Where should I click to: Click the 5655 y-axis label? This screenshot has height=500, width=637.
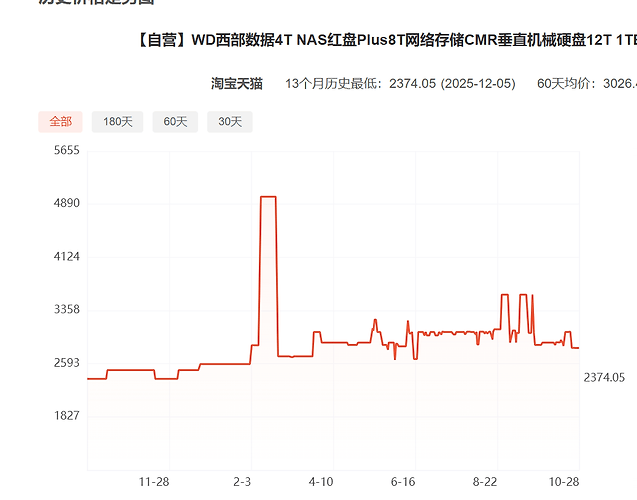pos(67,150)
